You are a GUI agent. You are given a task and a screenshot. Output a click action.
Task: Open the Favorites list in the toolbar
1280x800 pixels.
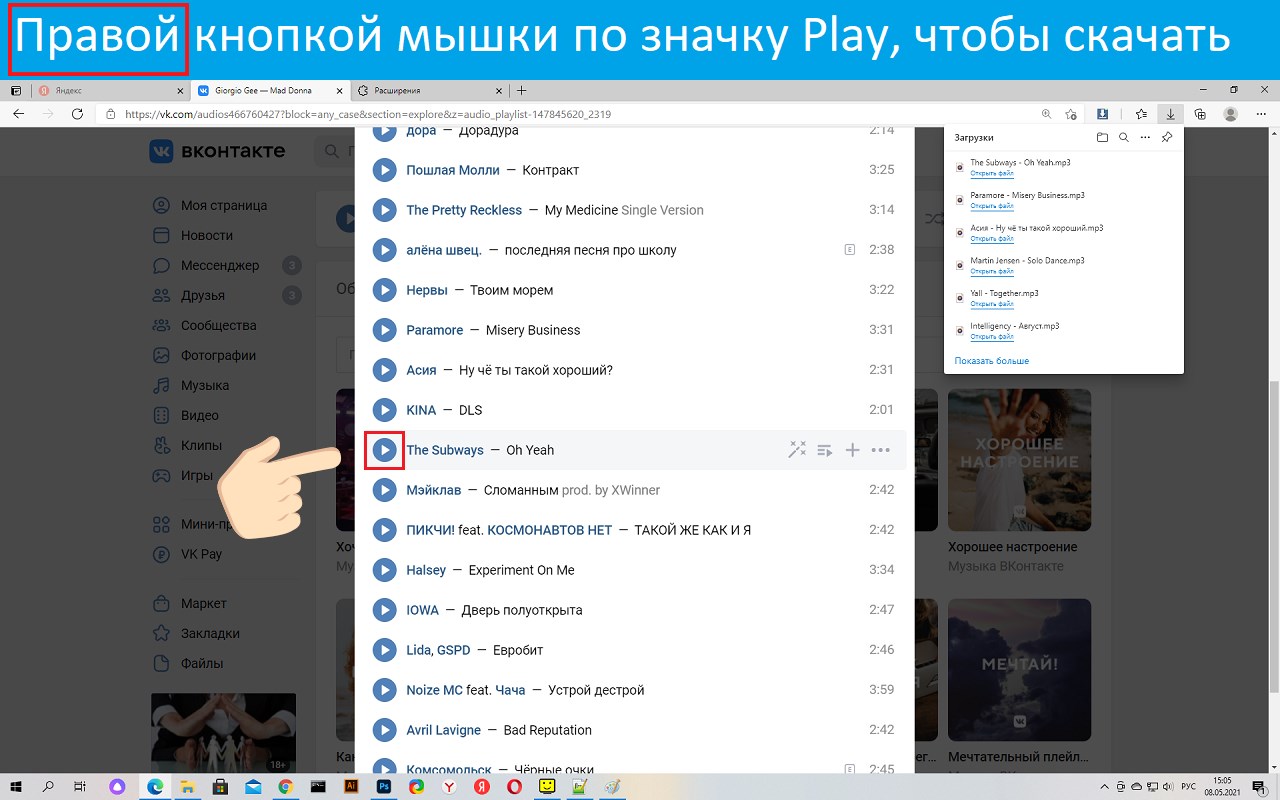pyautogui.click(x=1141, y=114)
